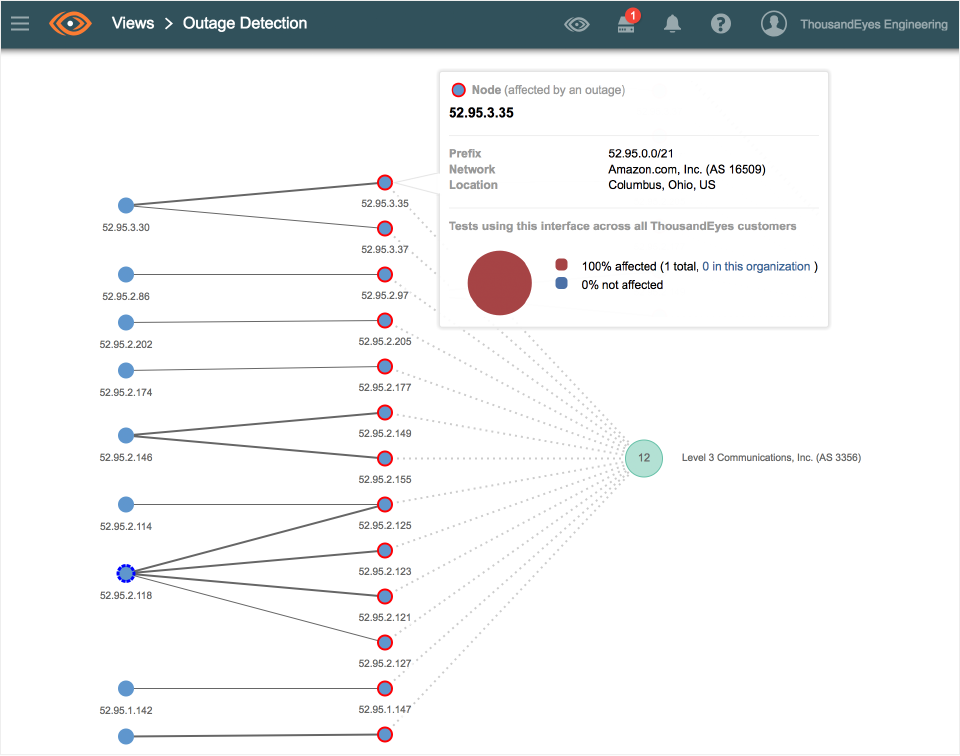Image resolution: width=960 pixels, height=756 pixels.
Task: Click affected node 52.95.3.35
Action: point(385,182)
